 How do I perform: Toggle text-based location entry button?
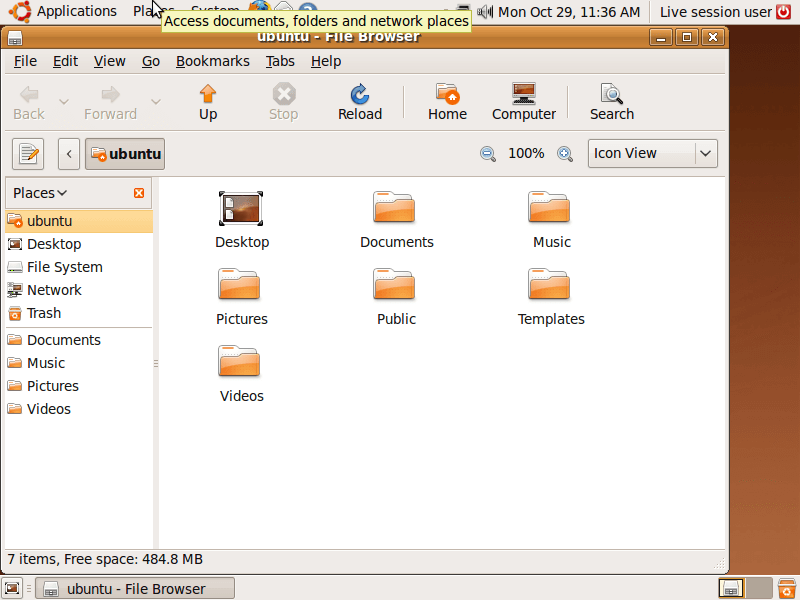pos(28,154)
